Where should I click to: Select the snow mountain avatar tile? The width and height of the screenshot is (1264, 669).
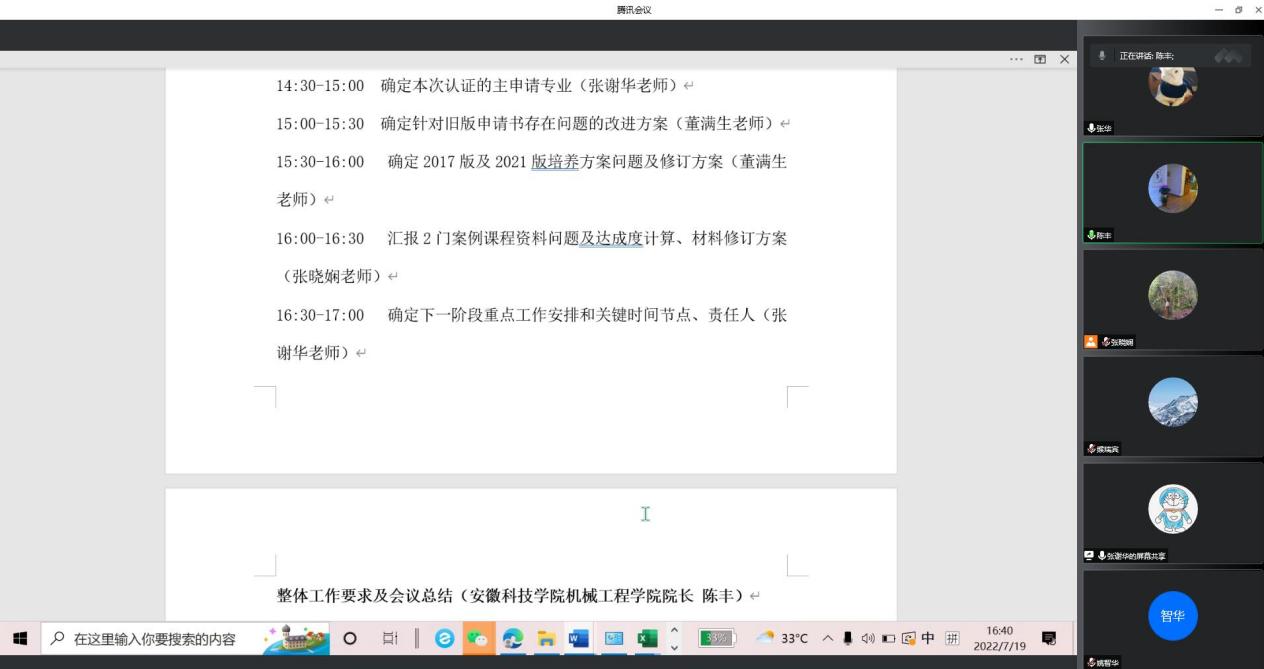pyautogui.click(x=1172, y=402)
